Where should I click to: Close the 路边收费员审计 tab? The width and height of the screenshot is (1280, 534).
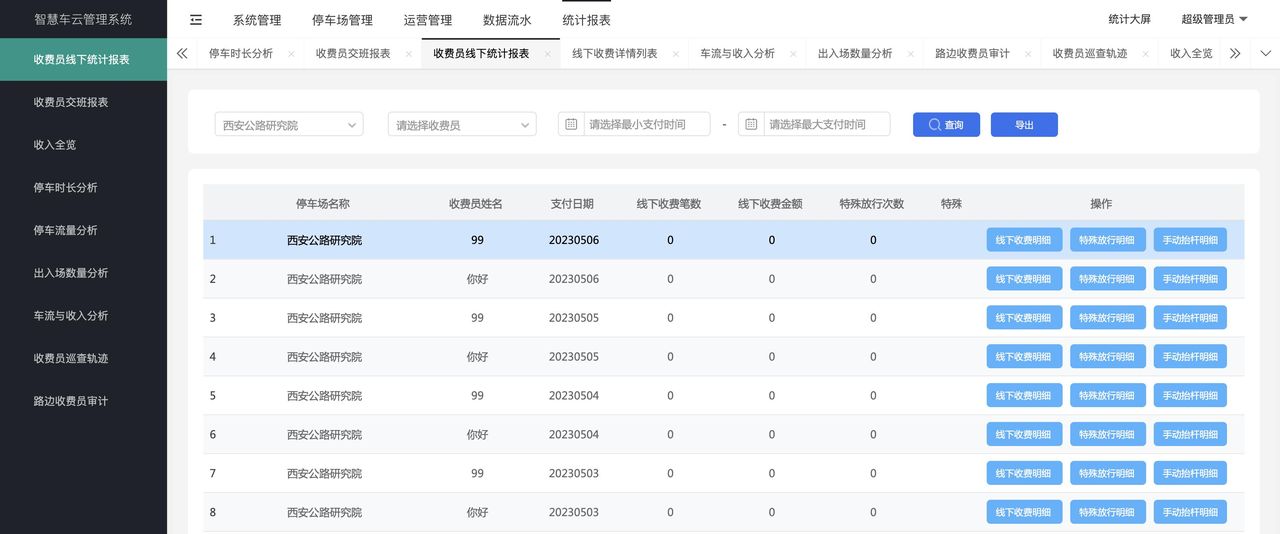tap(1027, 54)
